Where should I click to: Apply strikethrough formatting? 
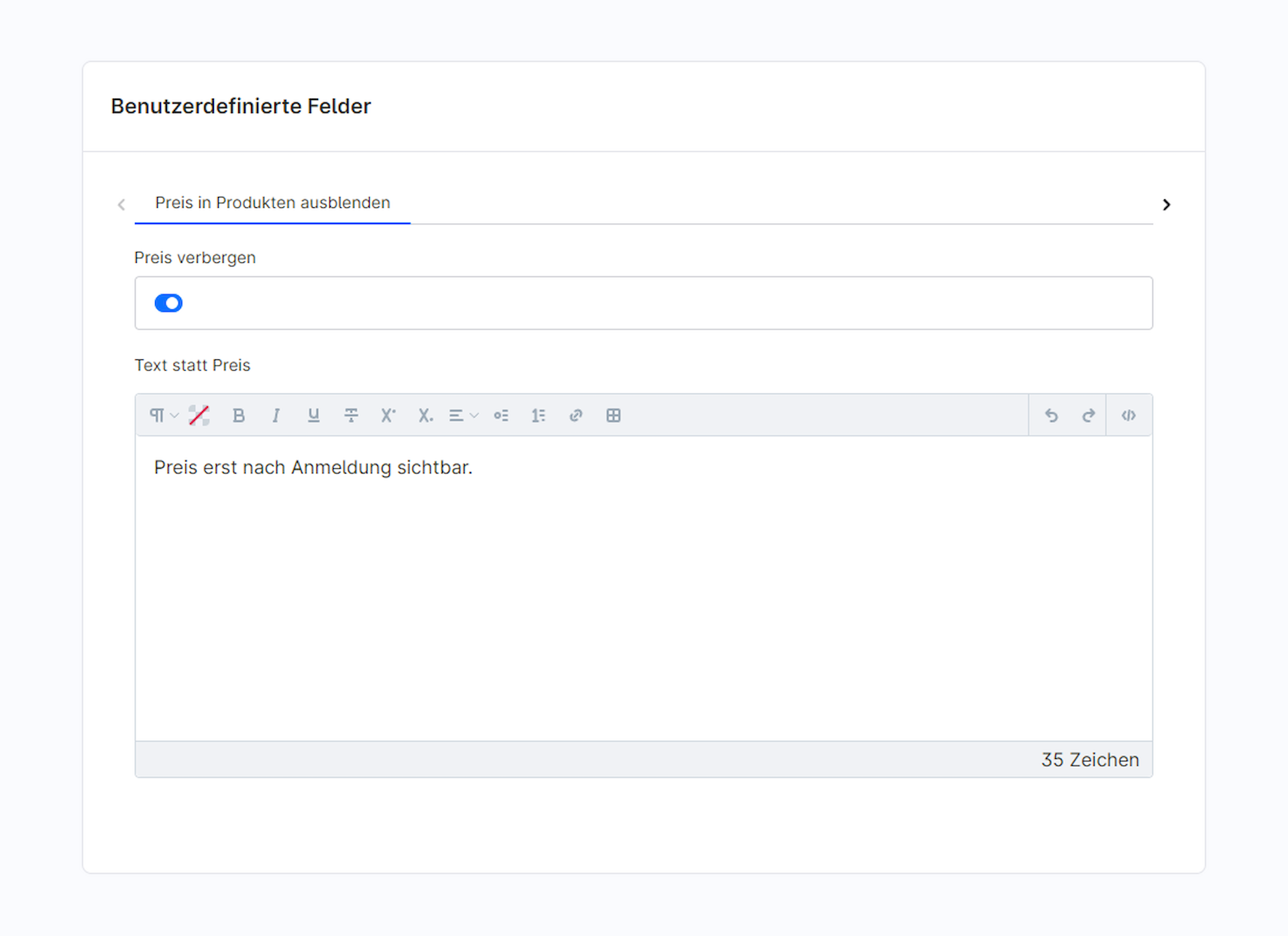pyautogui.click(x=351, y=416)
